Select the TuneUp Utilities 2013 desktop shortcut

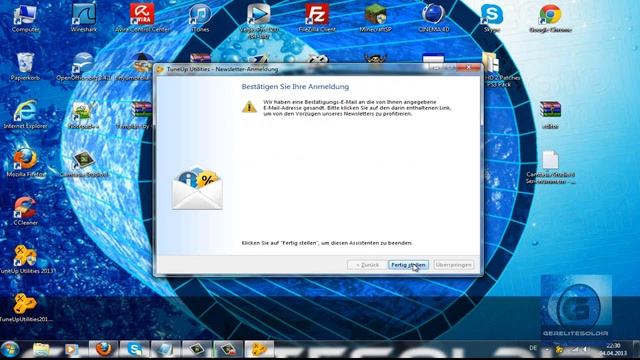pyautogui.click(x=25, y=259)
